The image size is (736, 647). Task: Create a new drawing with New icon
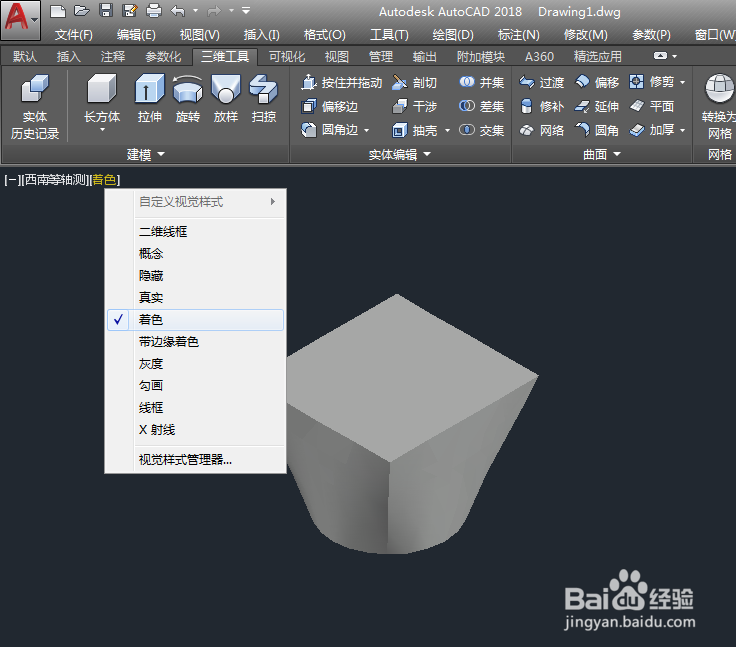click(58, 10)
